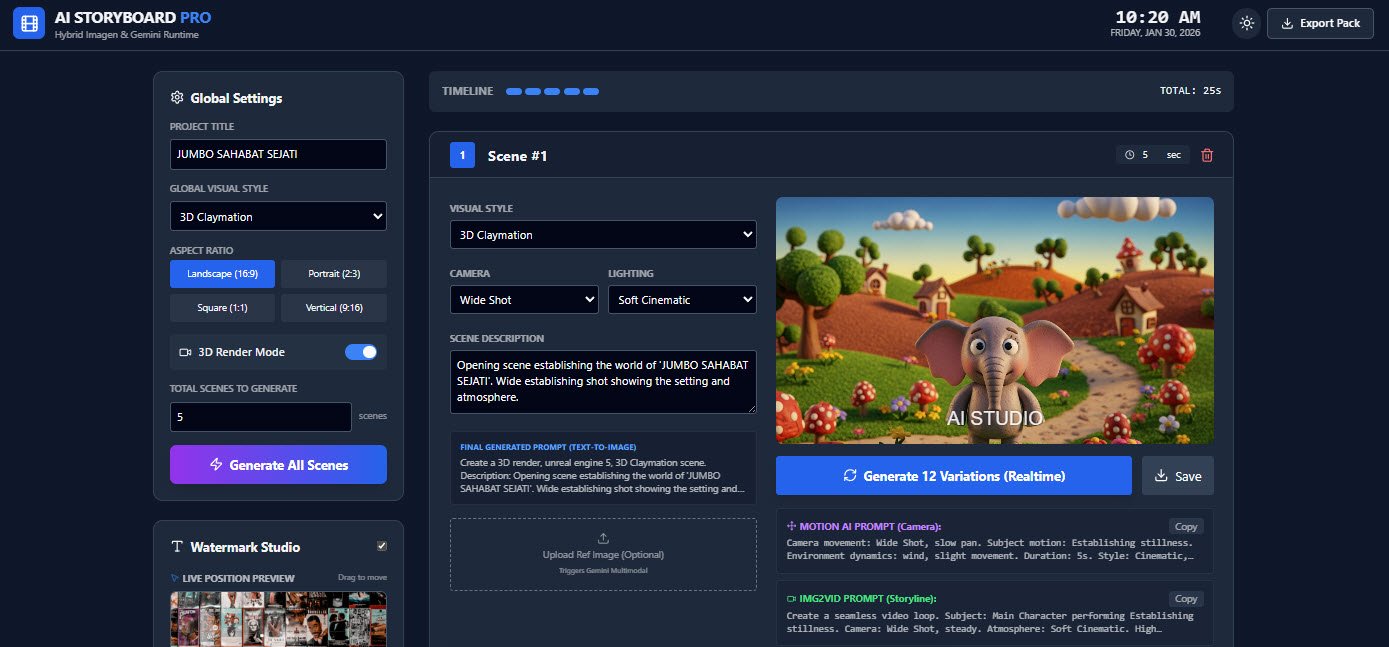Click the Total Scenes to Generate field
The width and height of the screenshot is (1389, 647).
(261, 416)
